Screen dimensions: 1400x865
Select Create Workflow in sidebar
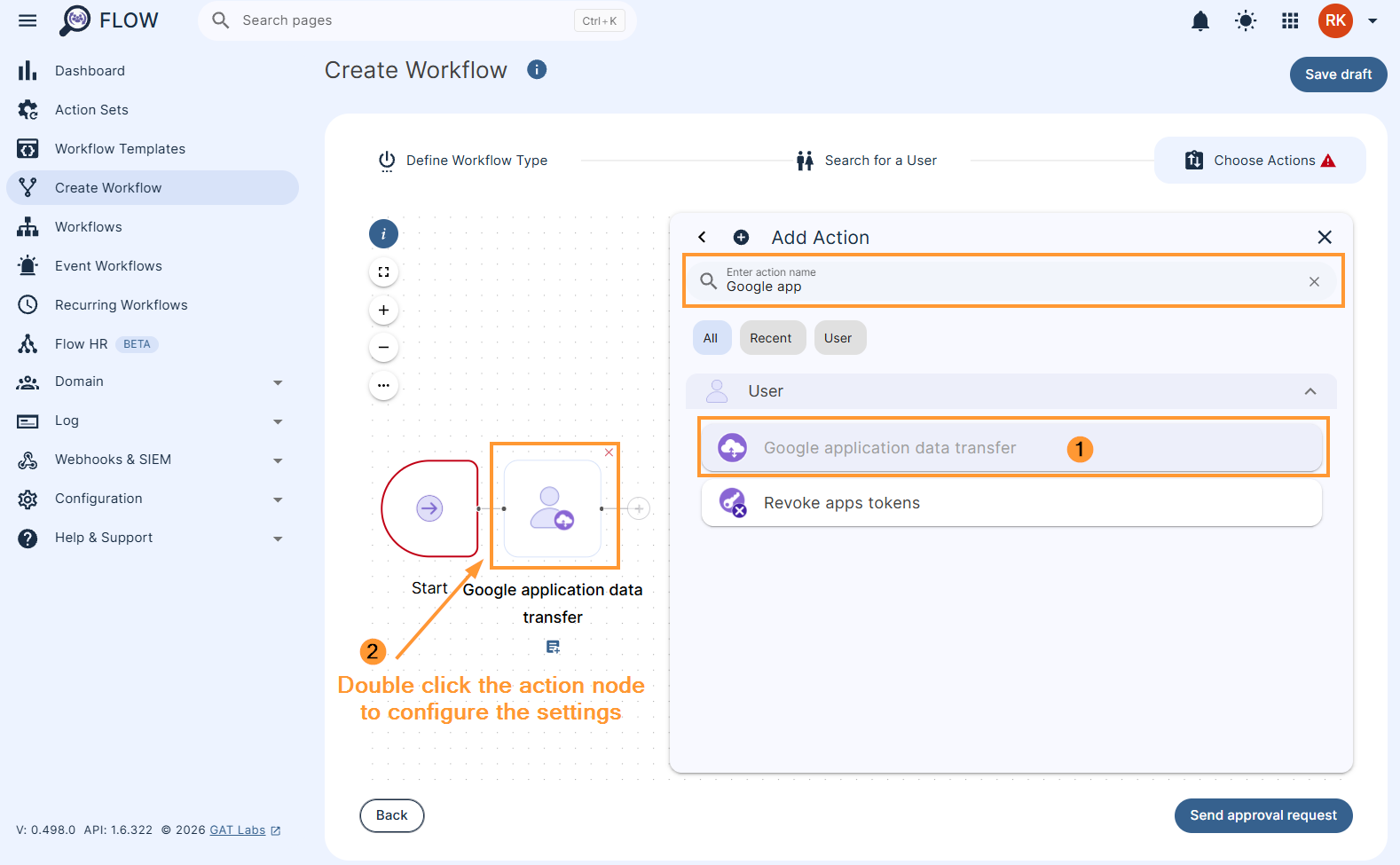click(x=153, y=188)
